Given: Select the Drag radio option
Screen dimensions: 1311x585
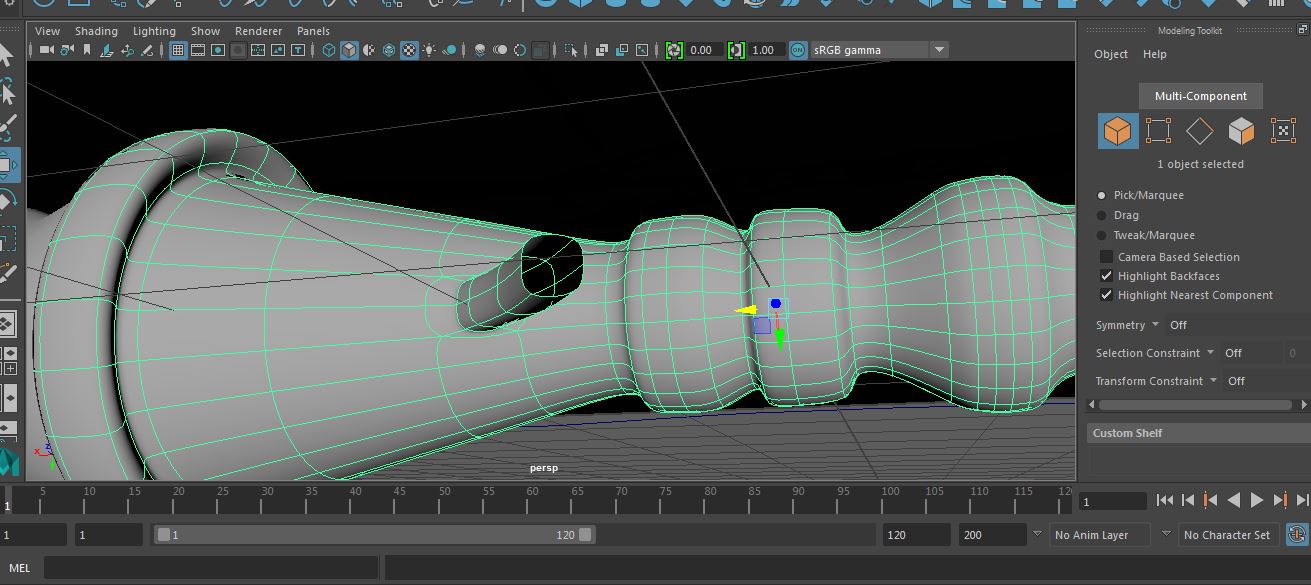Looking at the screenshot, I should click(x=1102, y=215).
